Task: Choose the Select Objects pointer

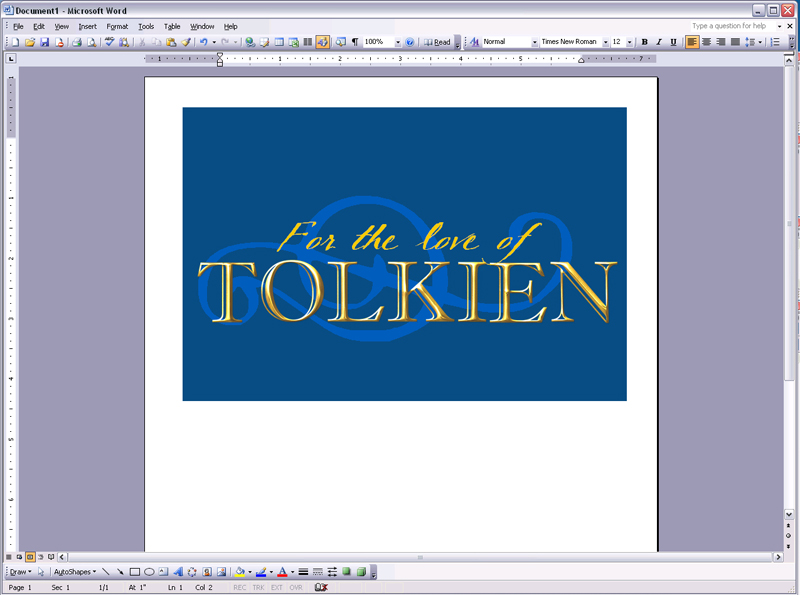Action: coord(41,572)
